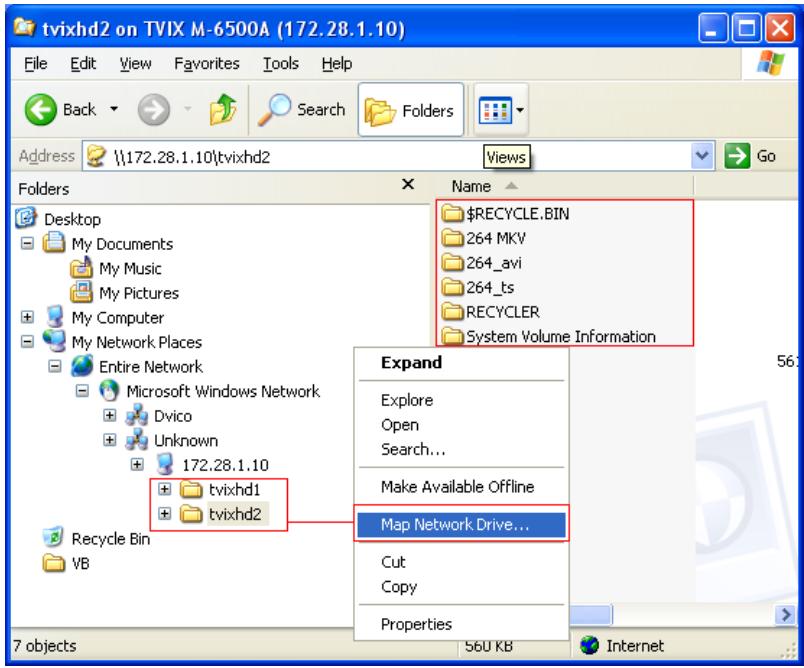Click the address field path text
The width and height of the screenshot is (804, 668).
click(x=192, y=156)
